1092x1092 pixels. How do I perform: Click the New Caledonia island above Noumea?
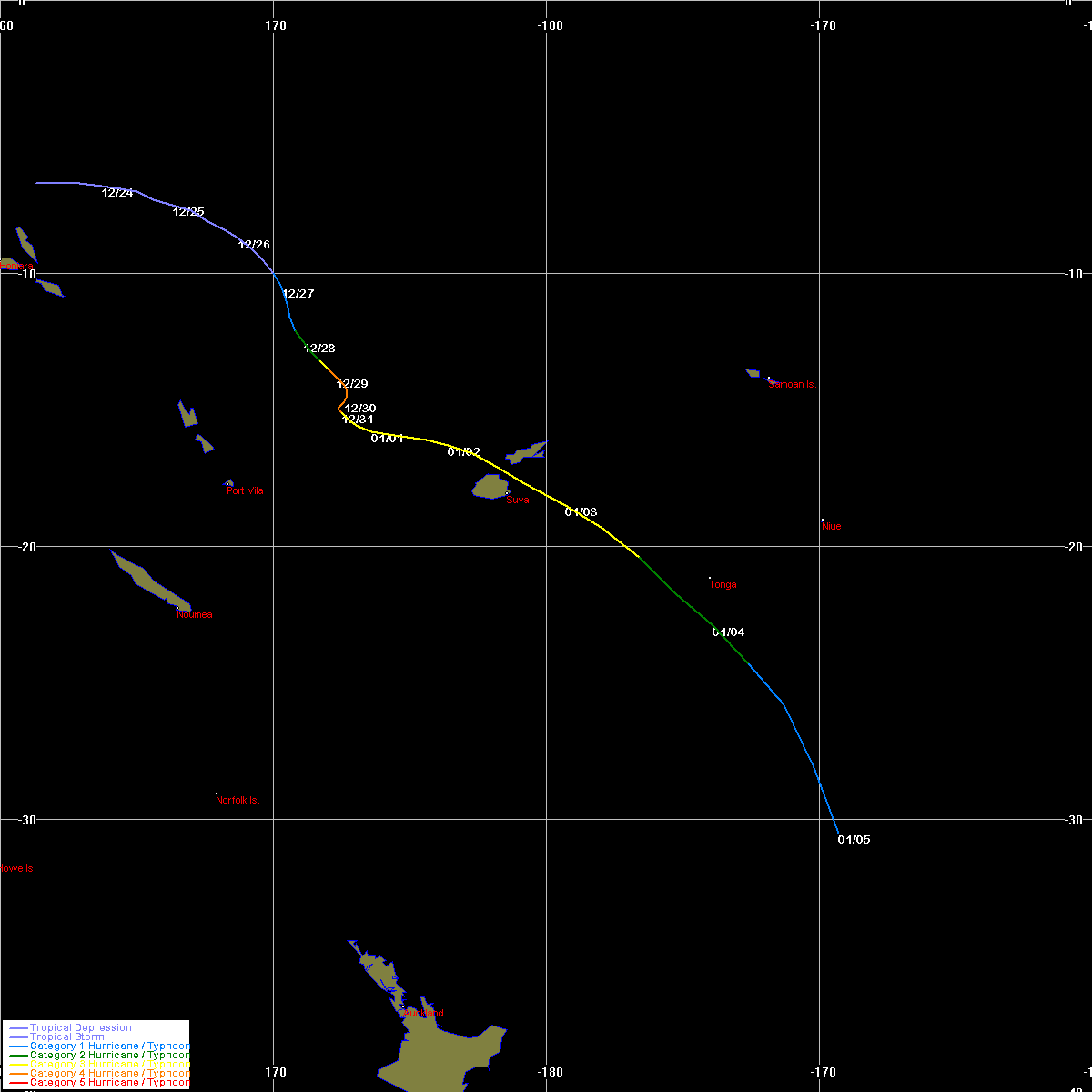146,579
